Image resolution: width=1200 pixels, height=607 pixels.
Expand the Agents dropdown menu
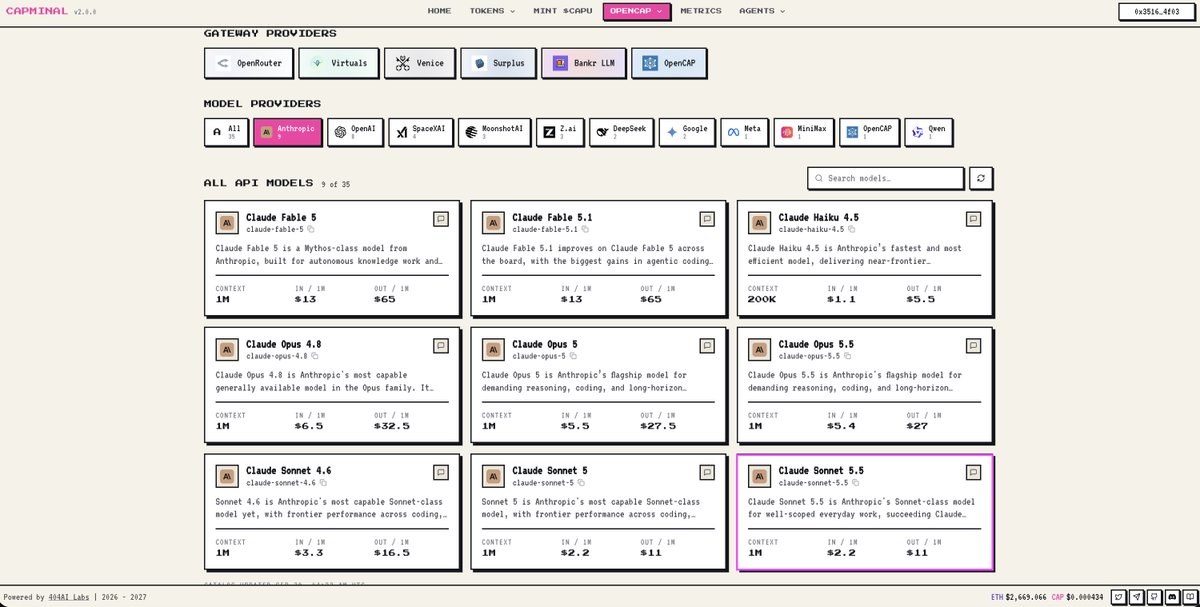[x=762, y=11]
